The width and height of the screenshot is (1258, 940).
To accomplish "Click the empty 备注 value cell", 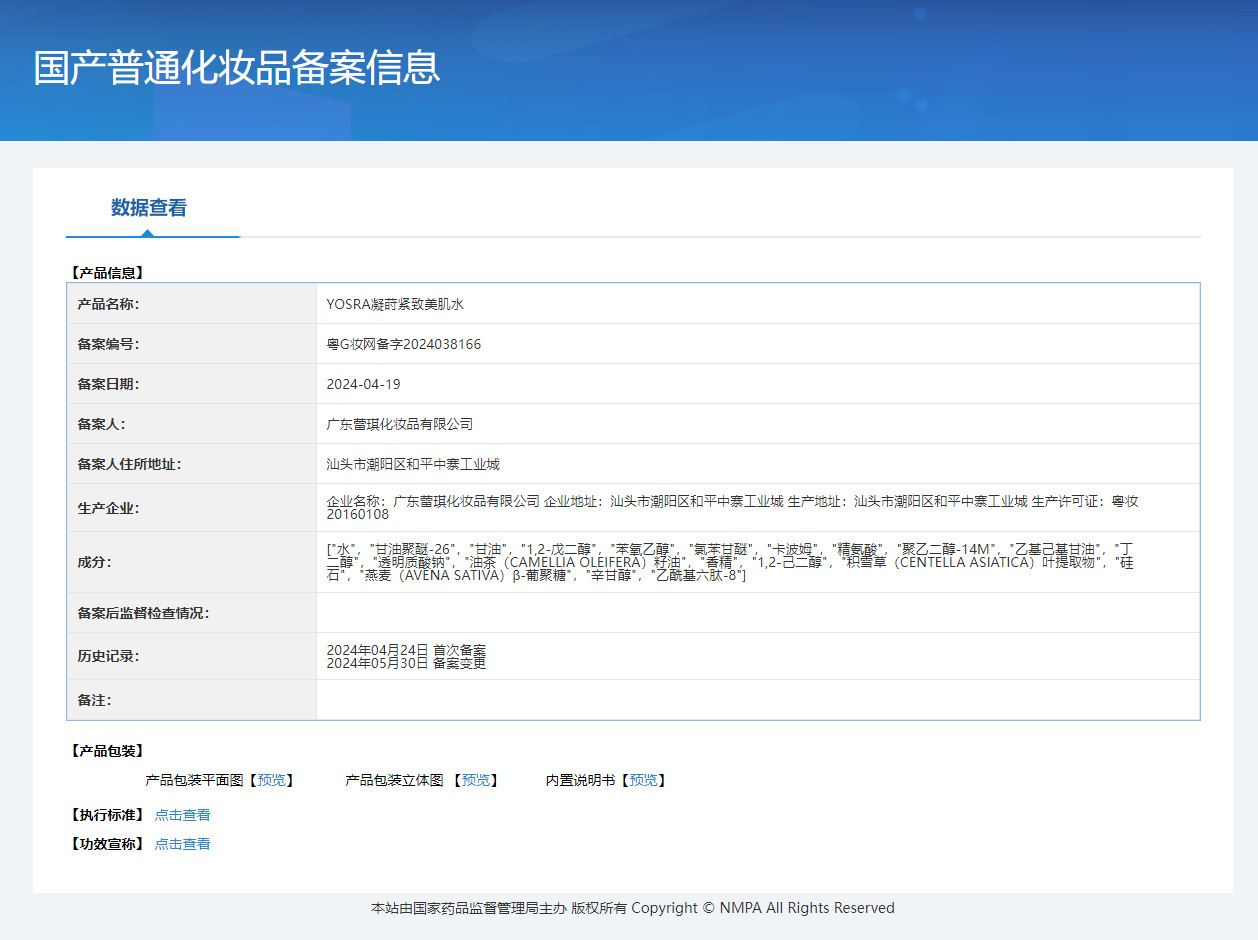I will coord(757,700).
